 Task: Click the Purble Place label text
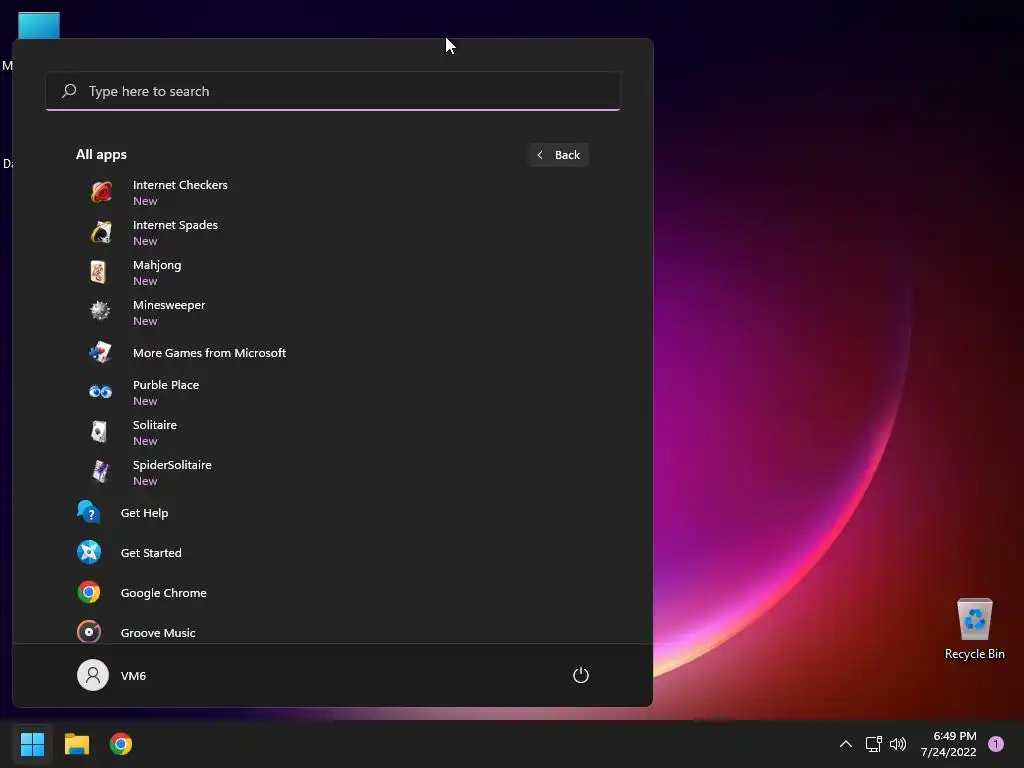166,385
